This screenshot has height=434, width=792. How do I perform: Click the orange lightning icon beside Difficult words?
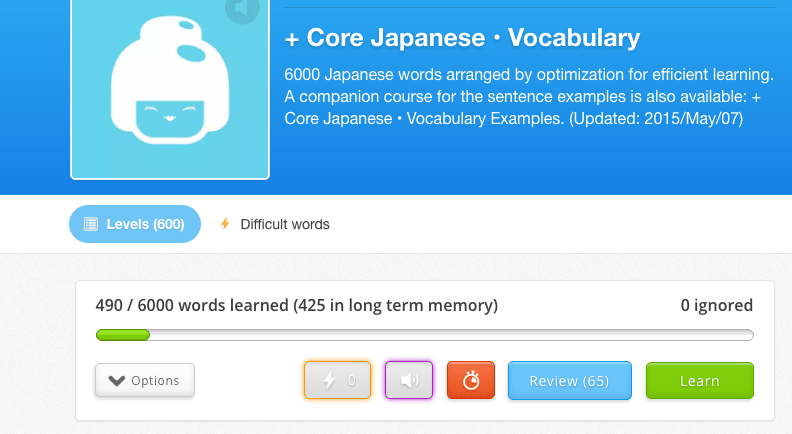(225, 224)
